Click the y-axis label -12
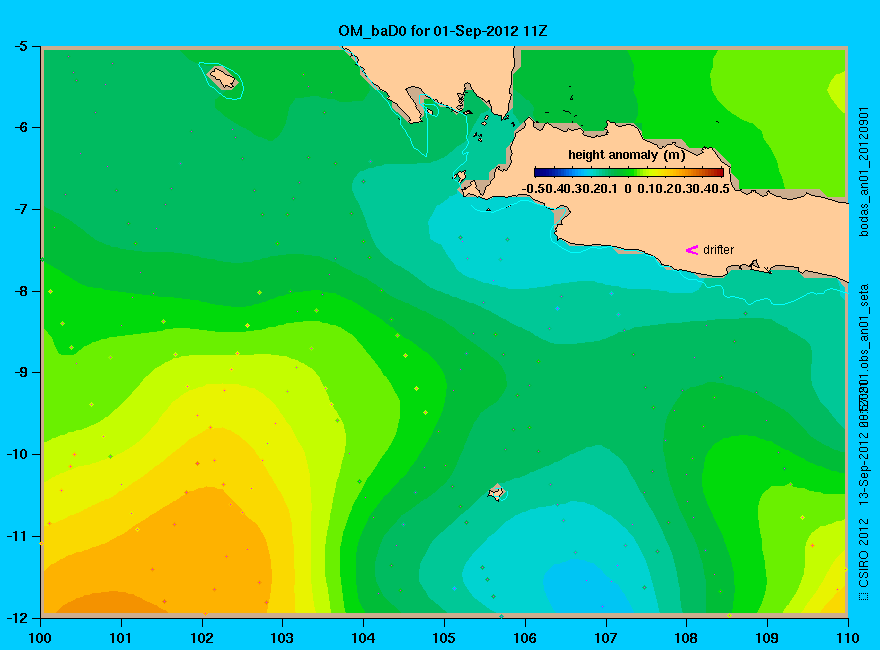Image resolution: width=880 pixels, height=650 pixels. tap(17, 617)
